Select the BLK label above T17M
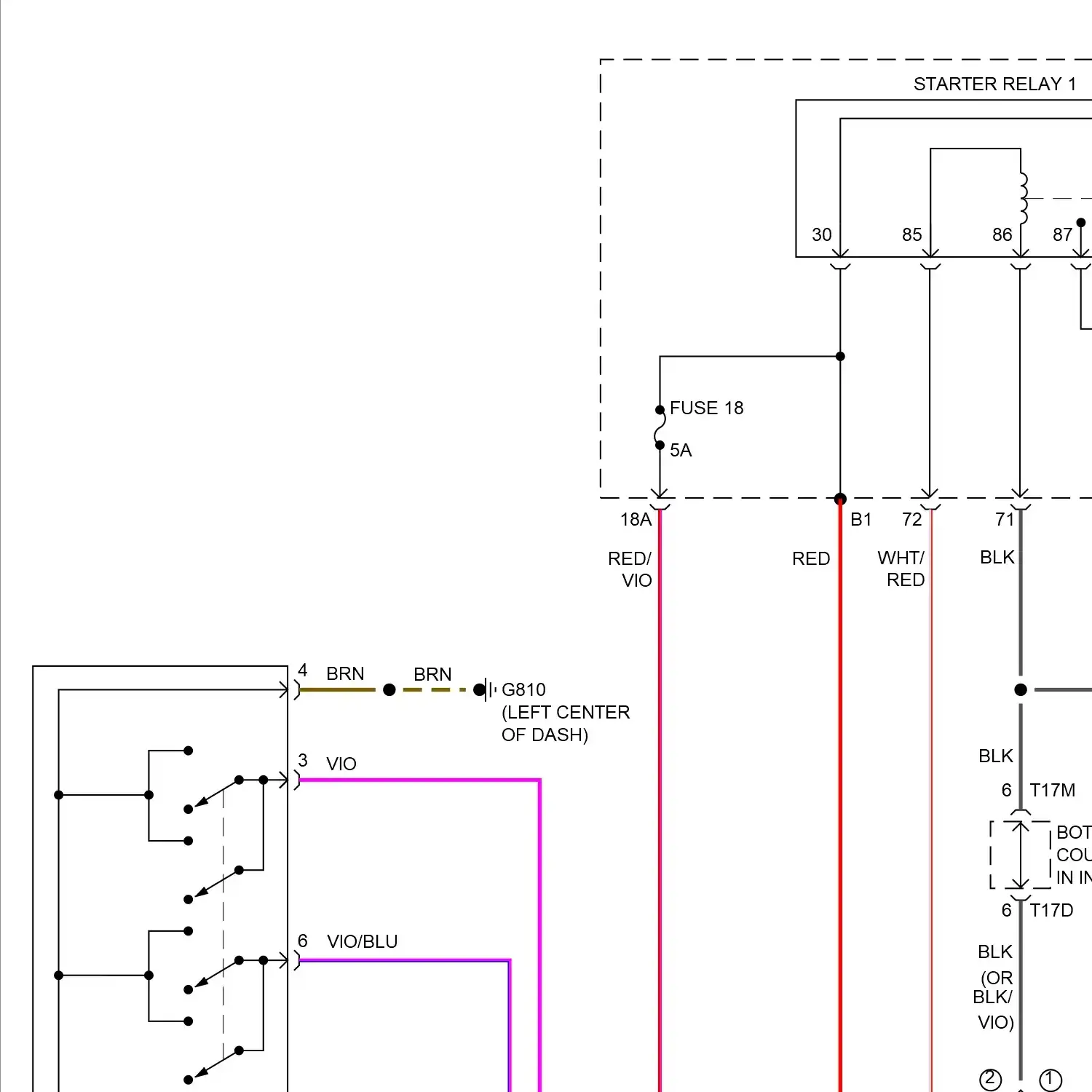The width and height of the screenshot is (1092, 1092). [x=995, y=756]
